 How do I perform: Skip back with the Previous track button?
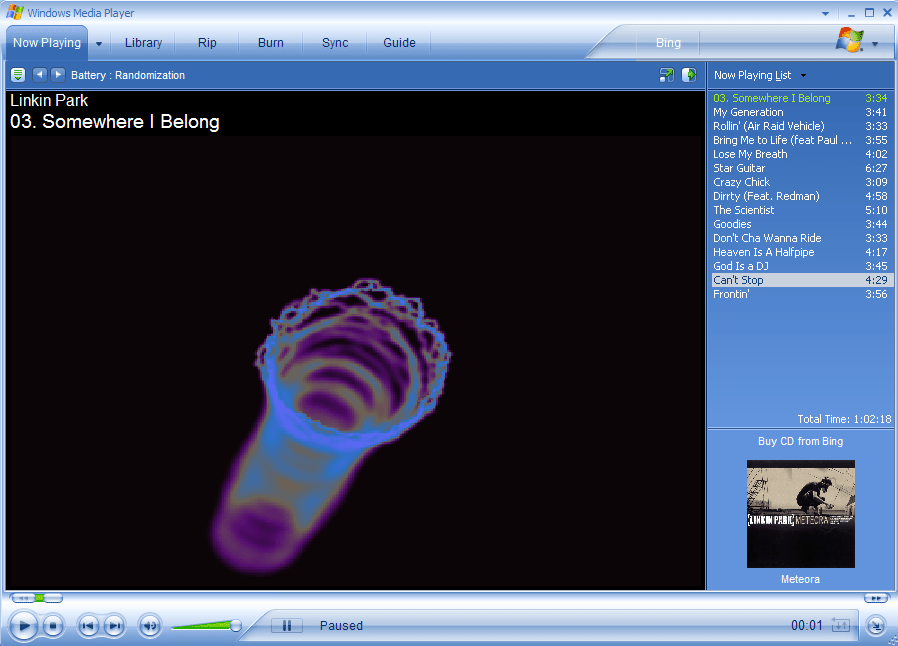pos(89,626)
